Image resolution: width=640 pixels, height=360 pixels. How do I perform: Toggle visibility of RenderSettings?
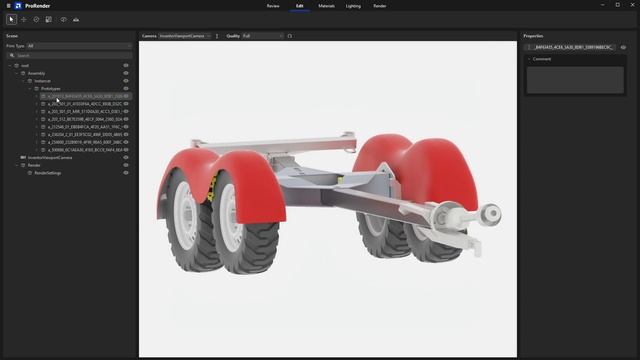coord(126,173)
